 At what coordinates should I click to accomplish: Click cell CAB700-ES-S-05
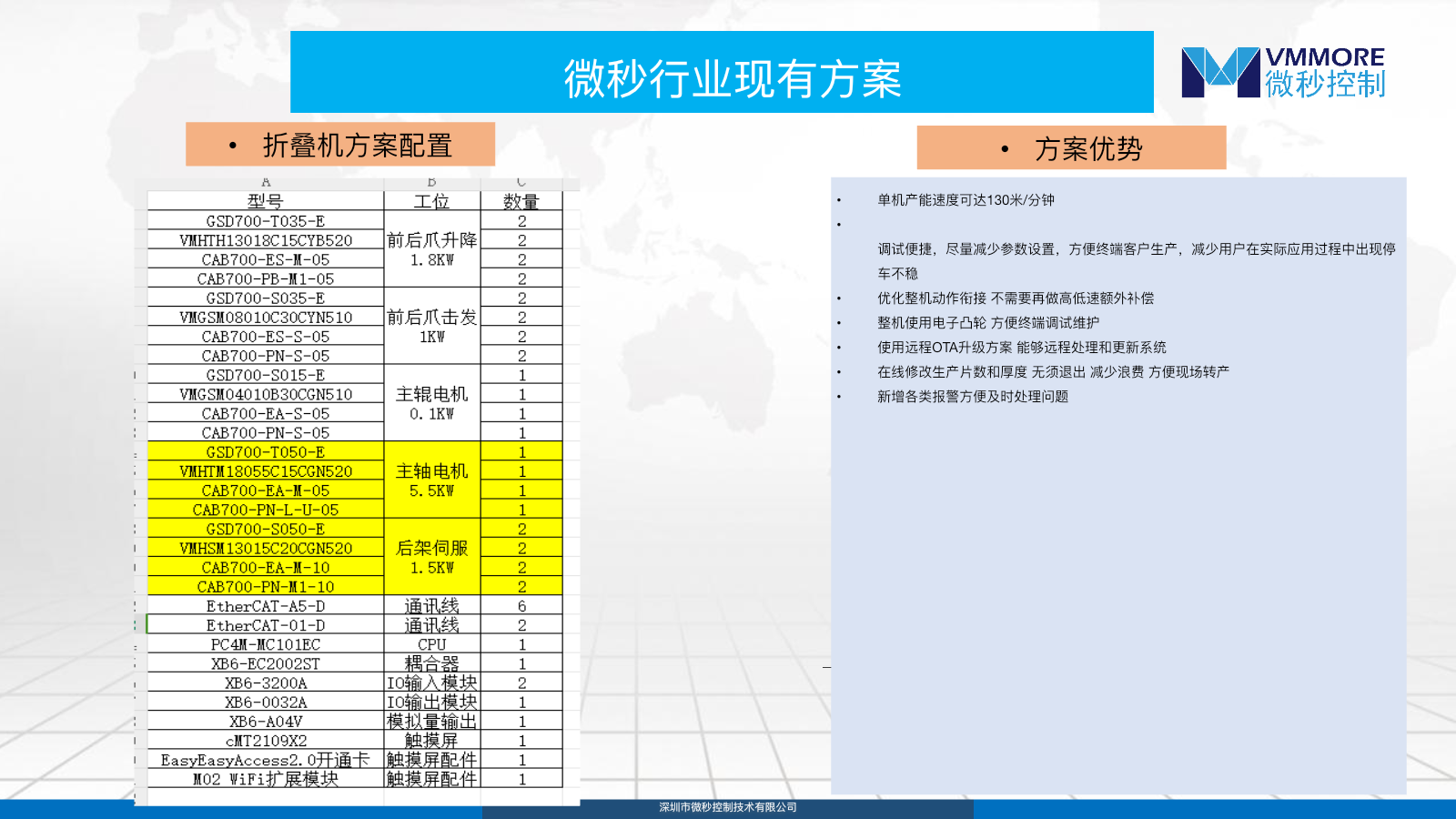click(266, 337)
